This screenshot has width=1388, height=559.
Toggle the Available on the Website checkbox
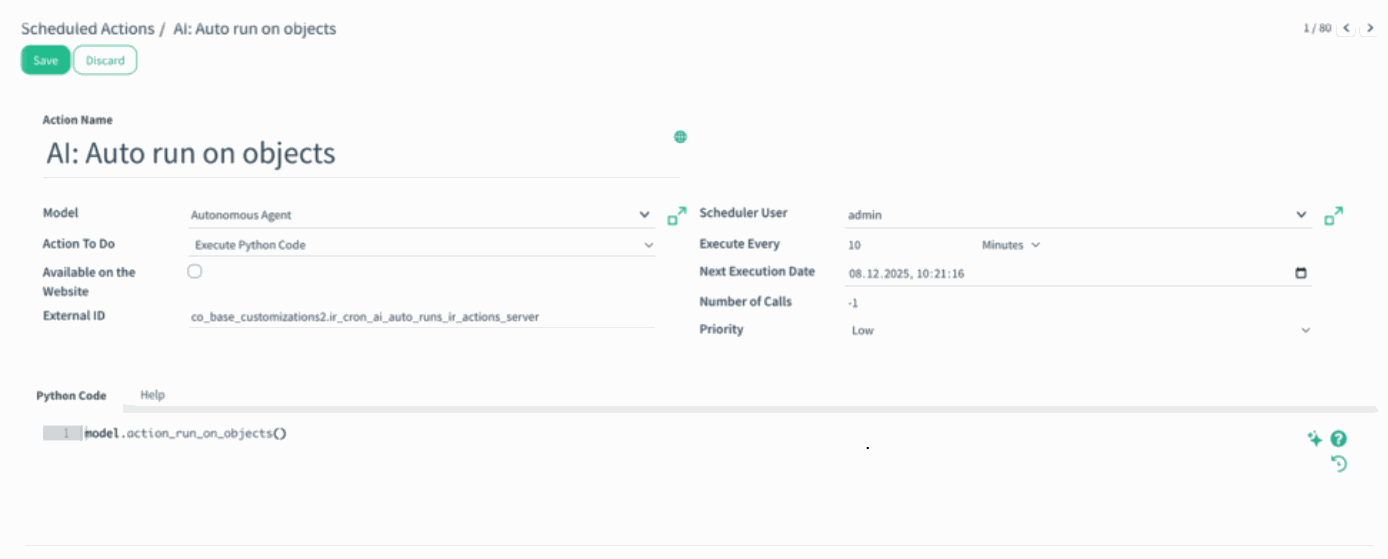195,272
